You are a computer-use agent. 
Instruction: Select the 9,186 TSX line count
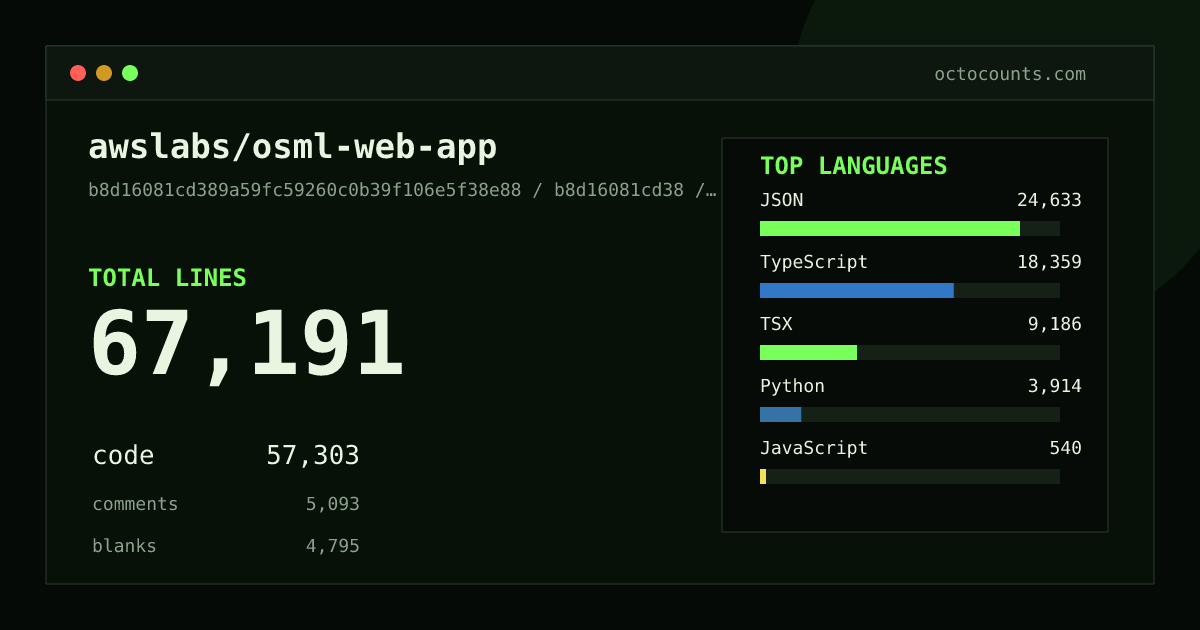[1055, 324]
